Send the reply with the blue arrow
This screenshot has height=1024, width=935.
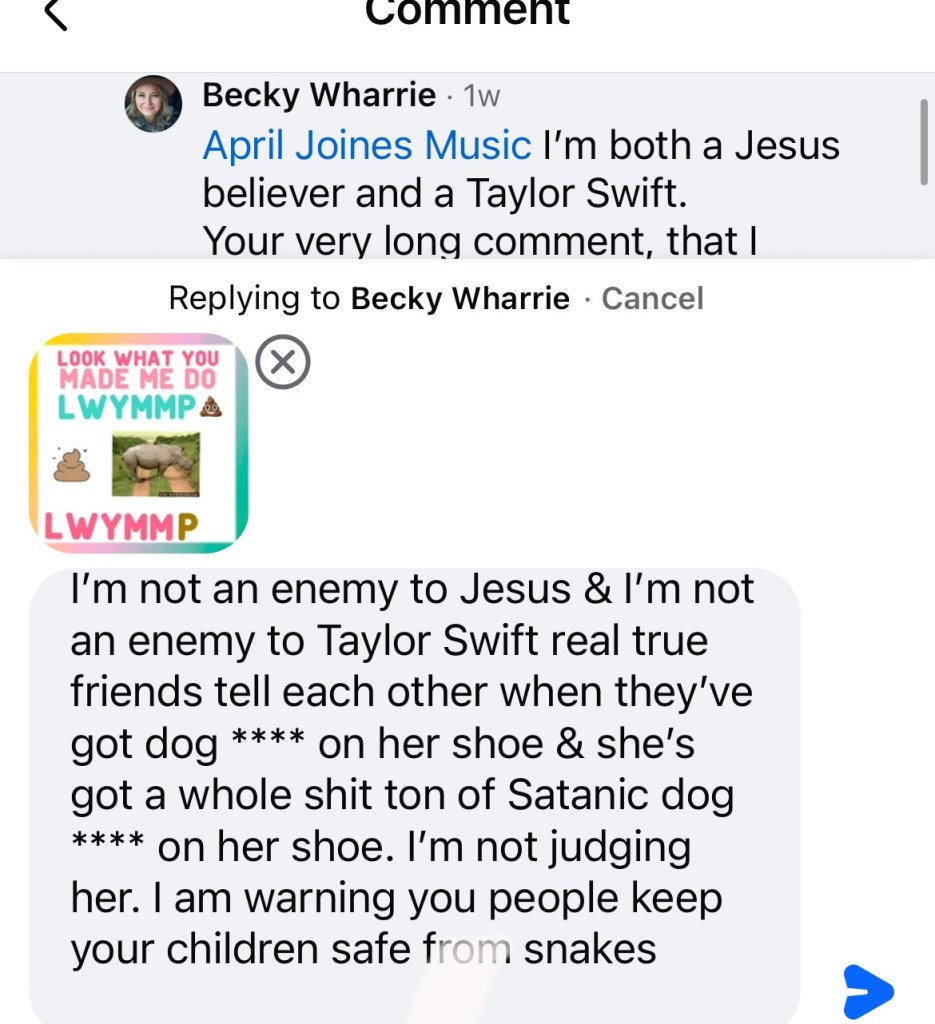[x=867, y=991]
